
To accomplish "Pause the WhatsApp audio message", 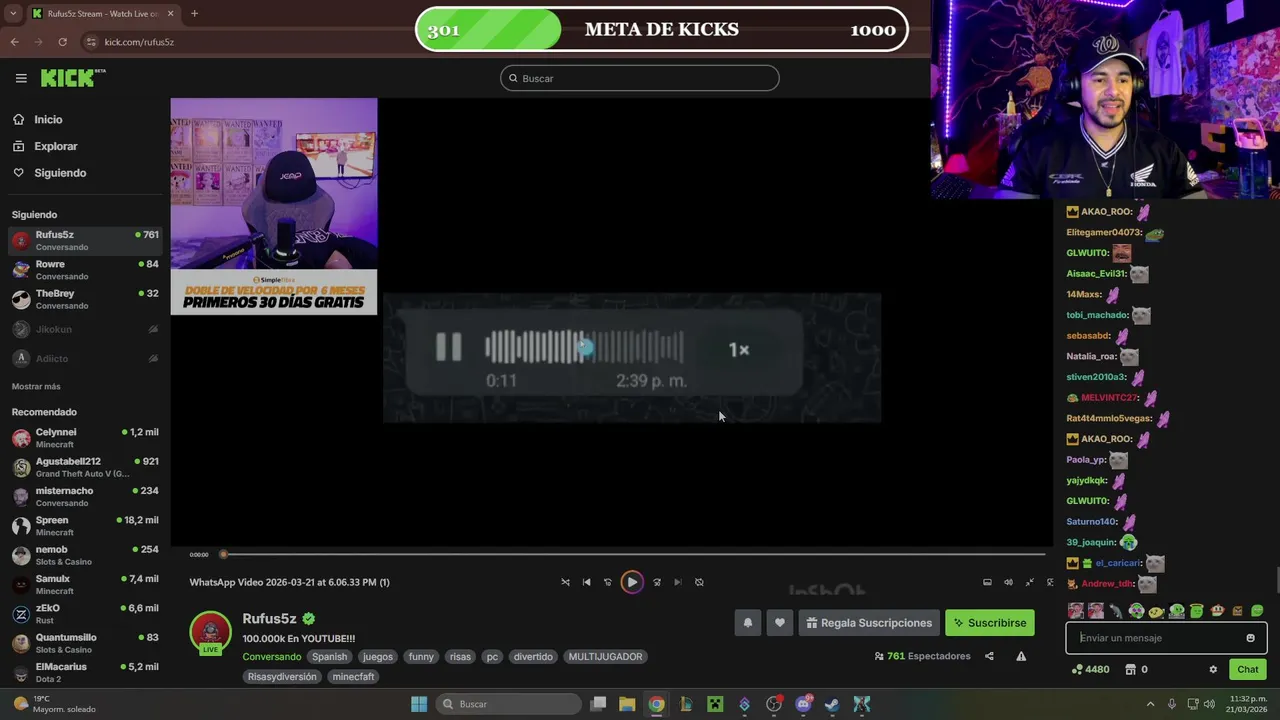I will click(x=449, y=347).
